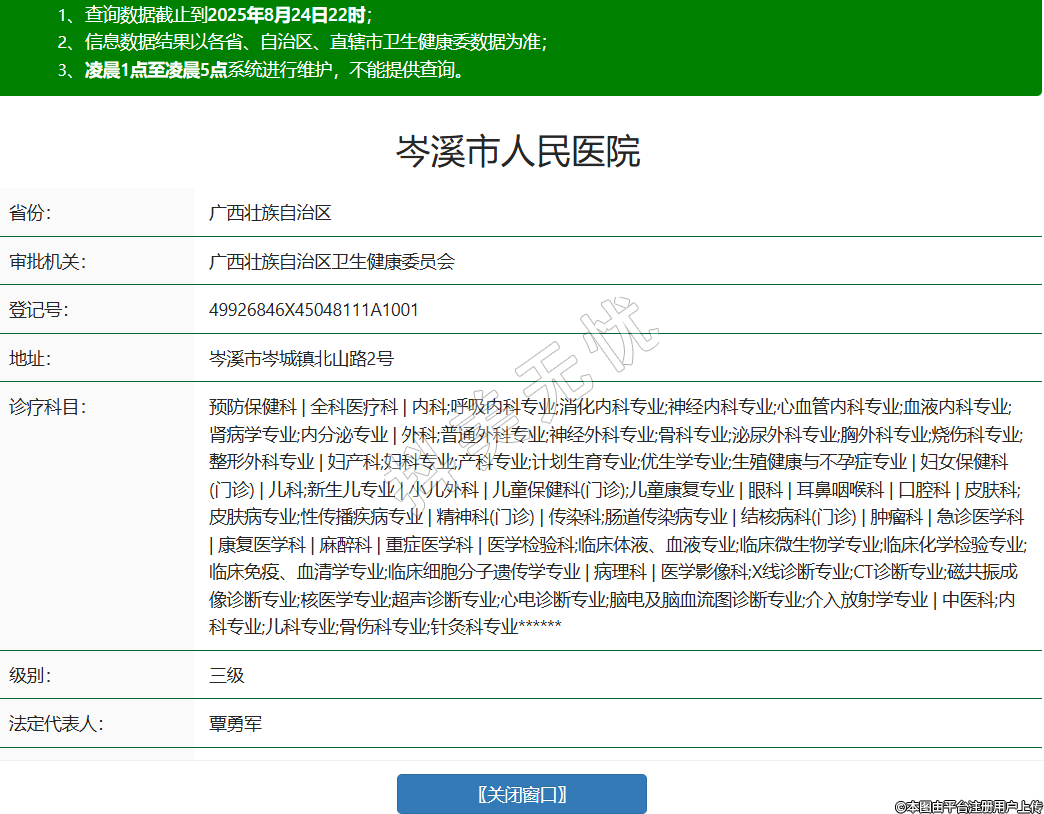Click the province value 广西壮族自治区
Viewport: 1044px width, 814px height.
pos(270,213)
